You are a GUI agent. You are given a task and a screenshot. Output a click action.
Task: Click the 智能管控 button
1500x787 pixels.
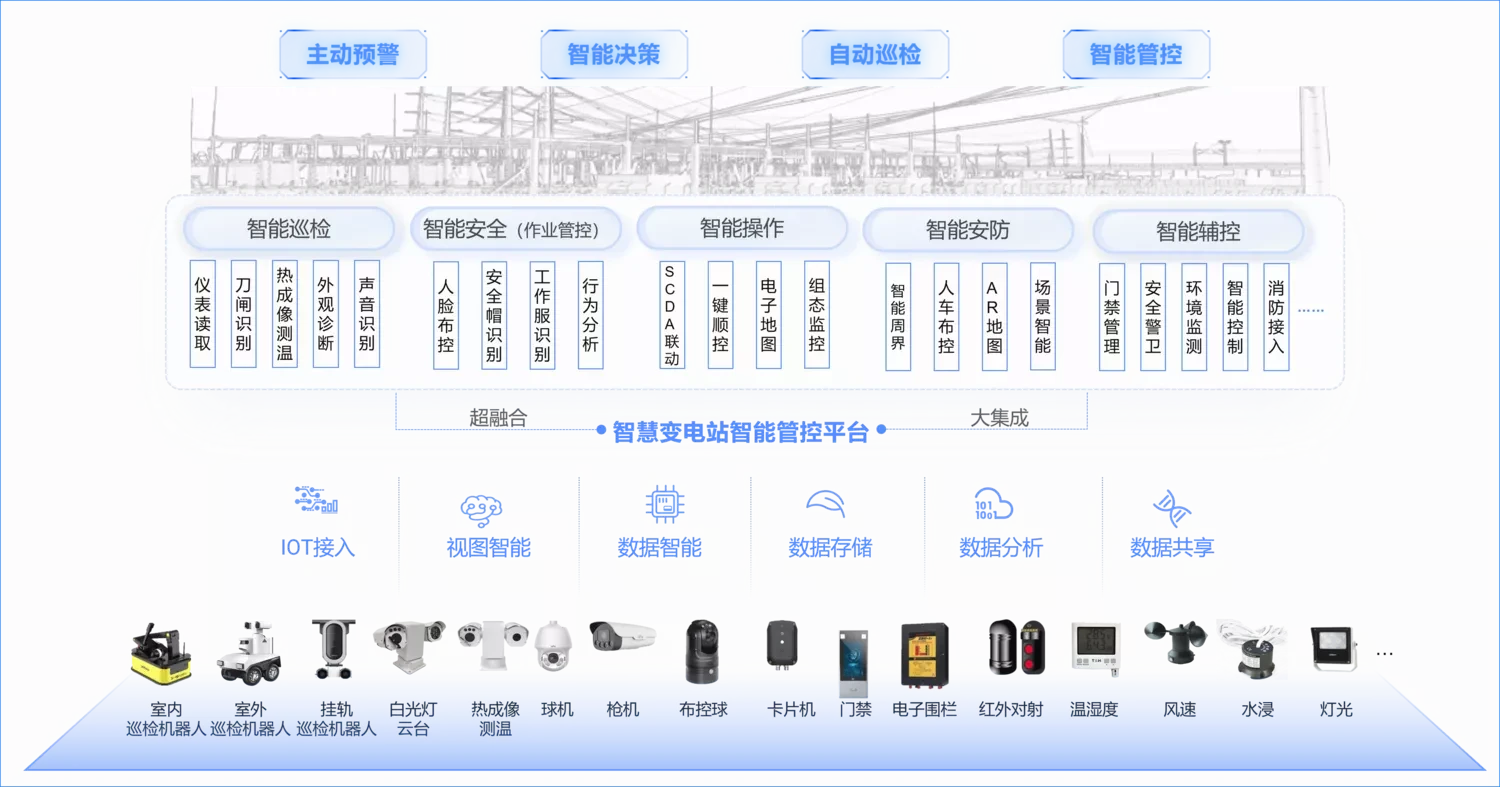(x=1136, y=54)
